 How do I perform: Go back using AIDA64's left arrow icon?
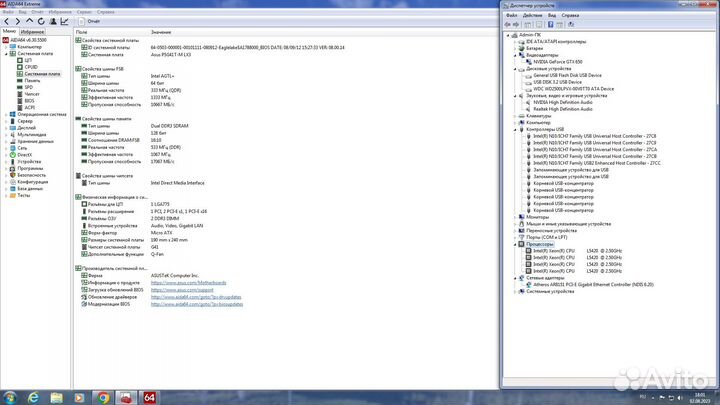(x=6, y=21)
